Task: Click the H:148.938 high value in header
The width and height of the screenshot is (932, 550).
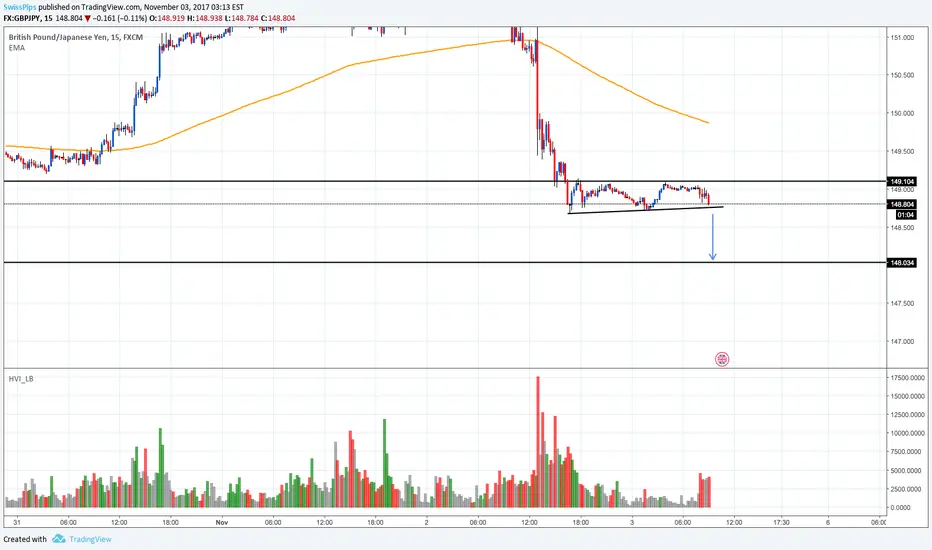Action: pyautogui.click(x=204, y=18)
